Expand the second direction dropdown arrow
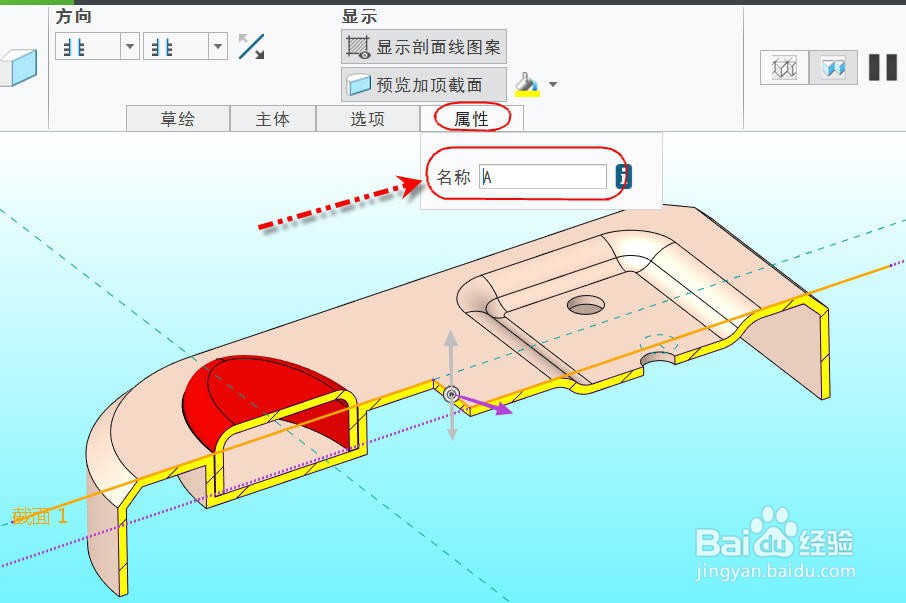Screen dimensions: 906x603 point(216,46)
